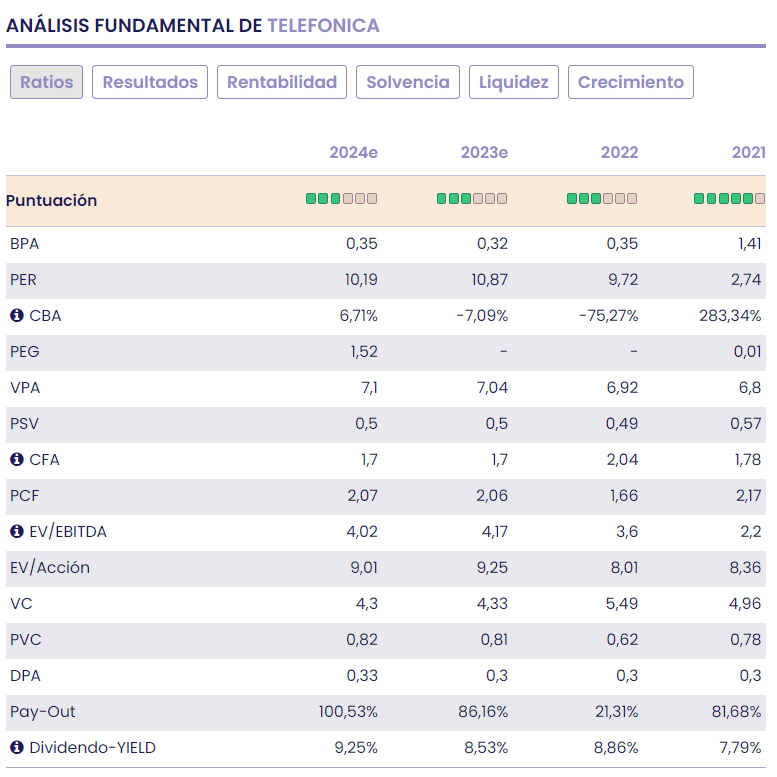This screenshot has height=777, width=777.
Task: Click the 2023e score rating squares
Action: coord(472,199)
